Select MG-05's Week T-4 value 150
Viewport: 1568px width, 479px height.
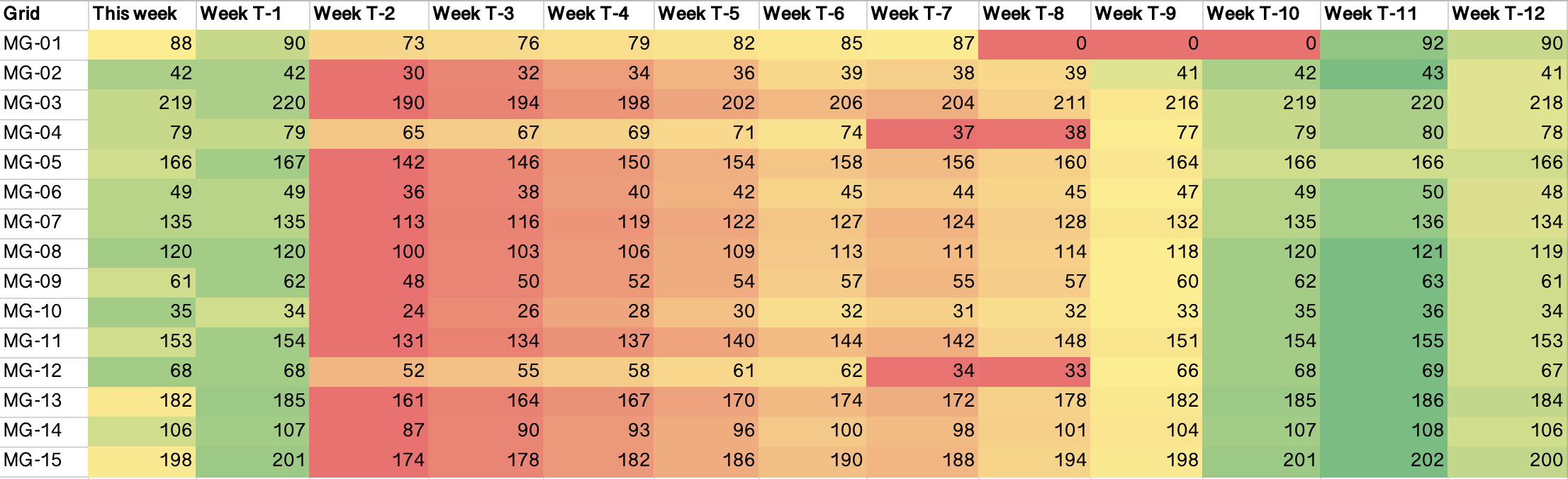pyautogui.click(x=599, y=163)
